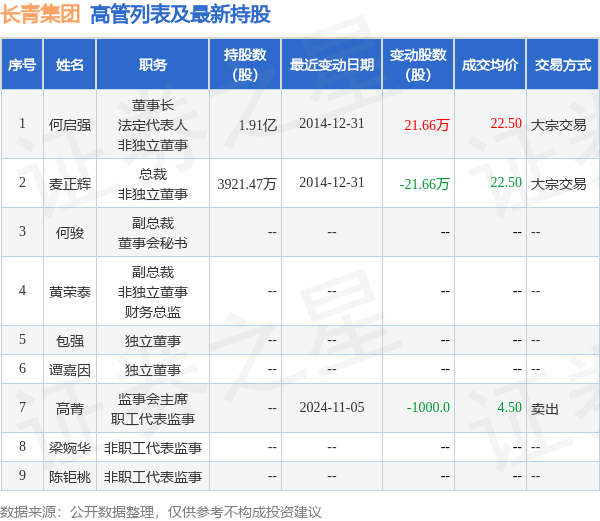Click the 数据来源 footer disclaimer text
Image resolution: width=600 pixels, height=521 pixels.
[161, 511]
